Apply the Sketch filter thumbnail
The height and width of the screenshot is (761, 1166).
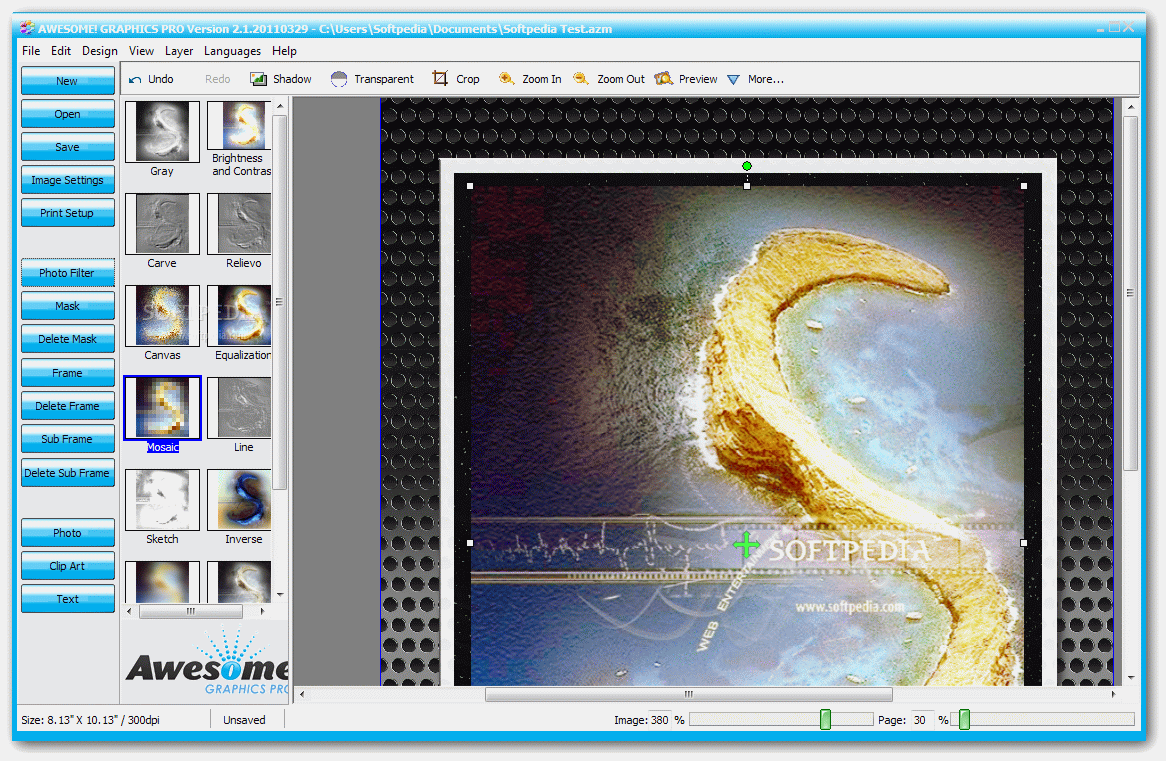pos(162,500)
